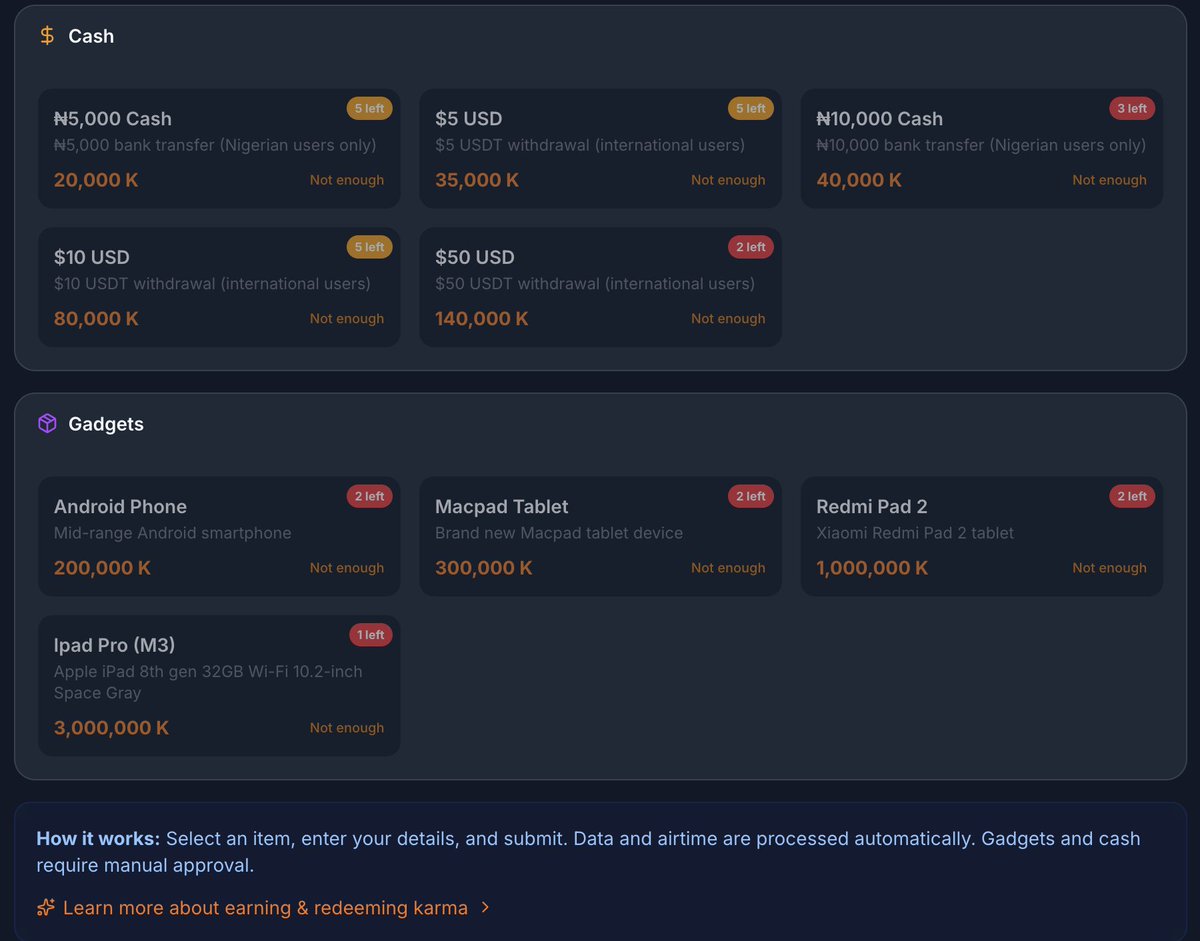Screen dimensions: 1200x941
Task: Click the 1,000,000 K price
Action: click(872, 568)
